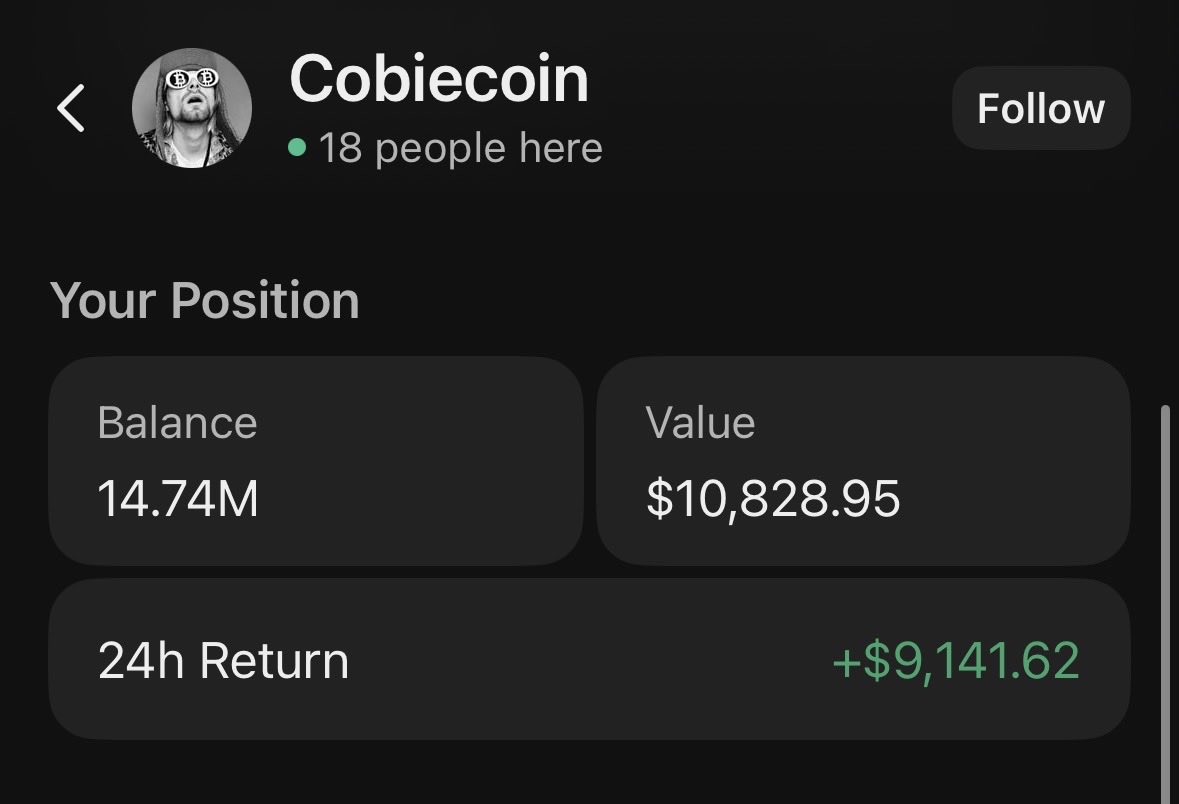Screen dimensions: 1179x804
Task: Click the empty area right of the 14.74M balance
Action: pos(420,498)
